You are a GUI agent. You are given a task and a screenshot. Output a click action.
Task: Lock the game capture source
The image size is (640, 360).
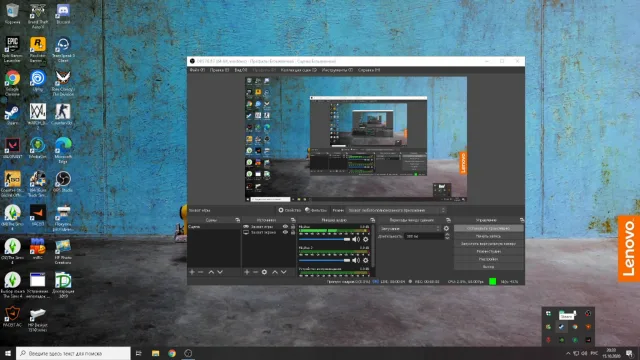pos(293,227)
